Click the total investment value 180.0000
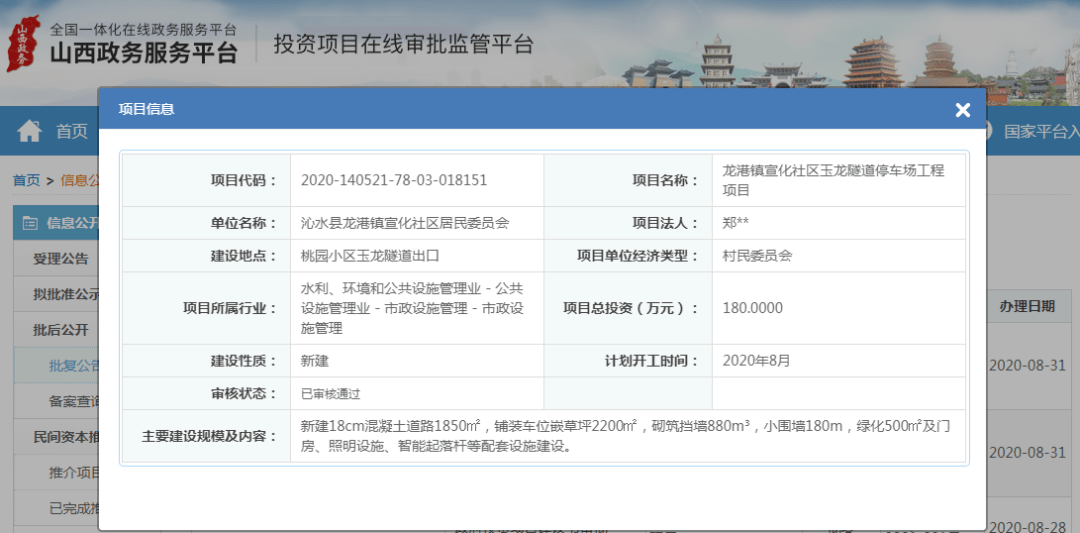 [x=752, y=308]
